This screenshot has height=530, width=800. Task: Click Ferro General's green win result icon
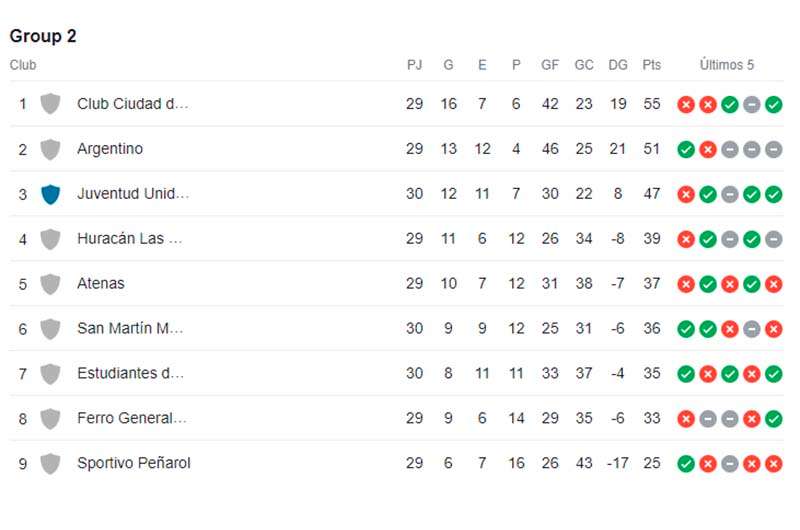[x=773, y=419]
